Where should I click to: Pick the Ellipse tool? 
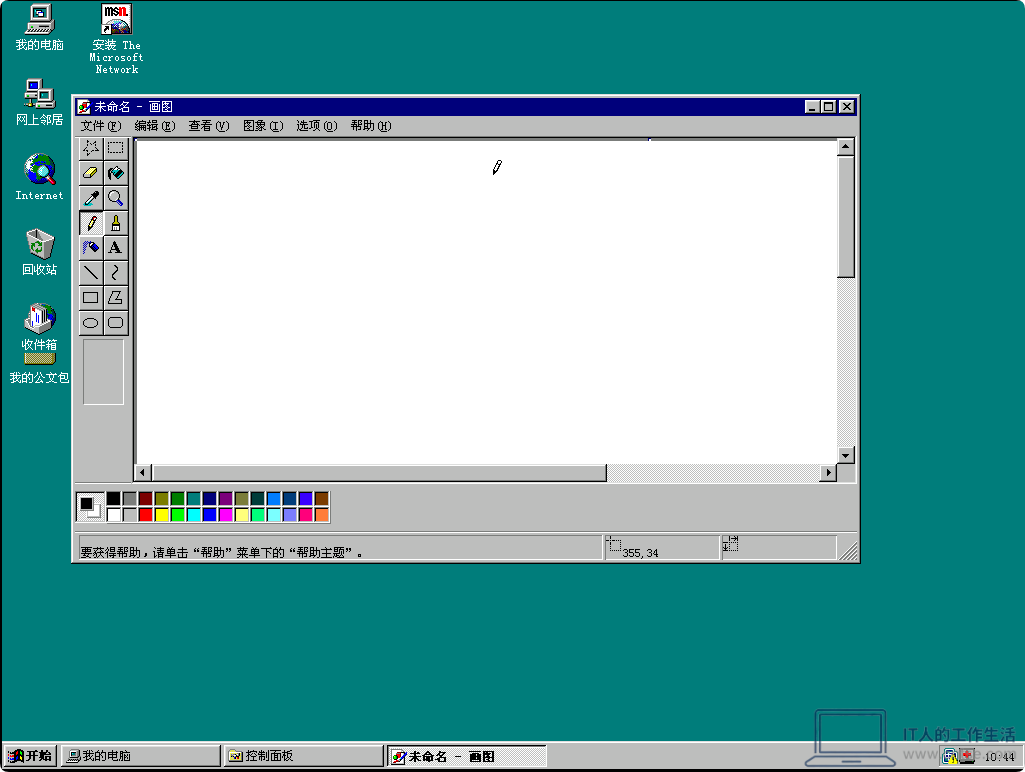[x=91, y=322]
